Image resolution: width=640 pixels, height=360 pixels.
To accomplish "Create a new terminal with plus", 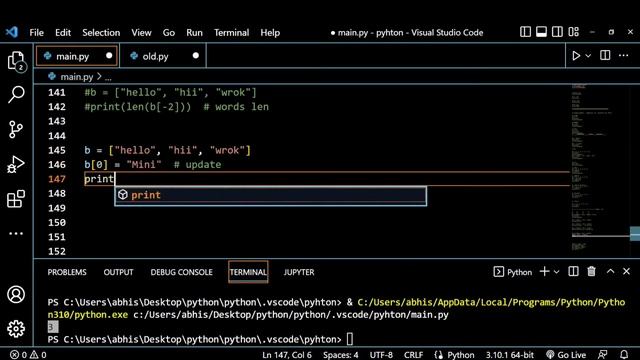I will click(544, 271).
